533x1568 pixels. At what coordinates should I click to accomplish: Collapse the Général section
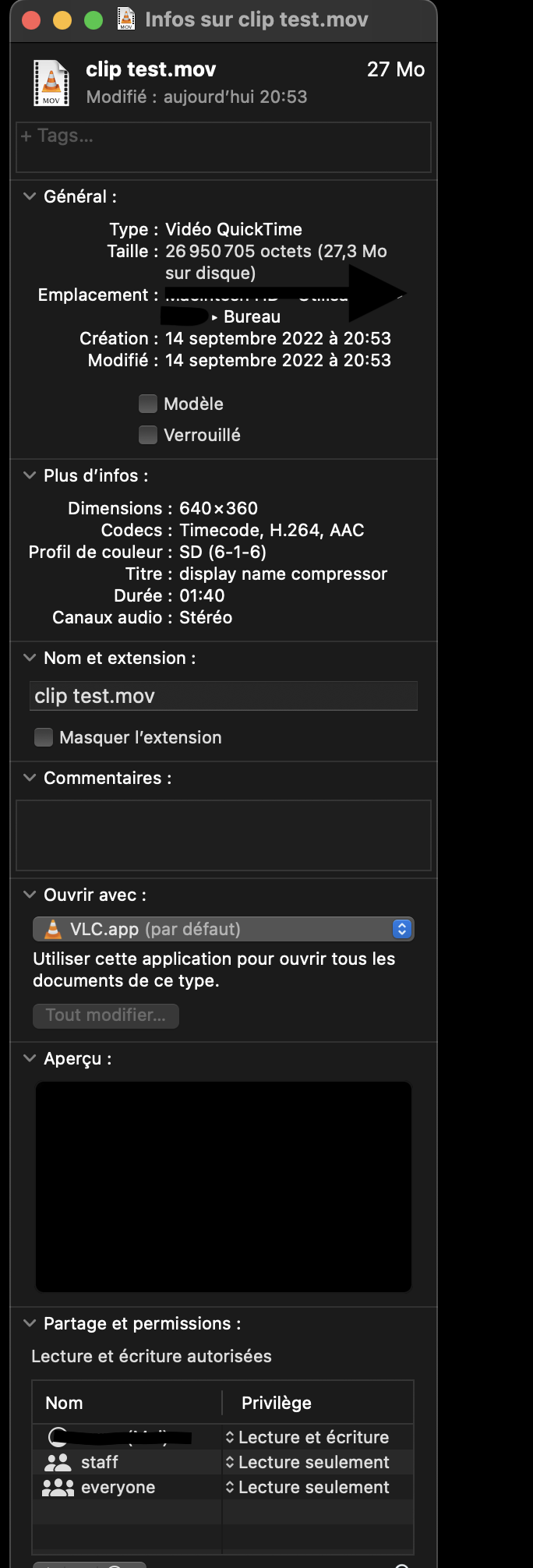(28, 196)
